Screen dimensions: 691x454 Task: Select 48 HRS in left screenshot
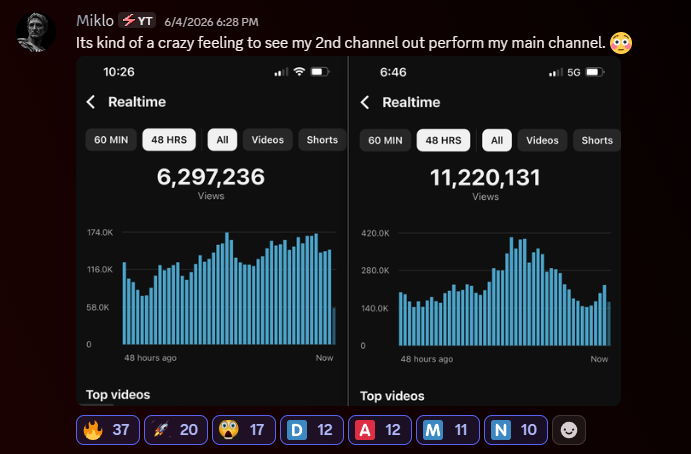pos(169,140)
